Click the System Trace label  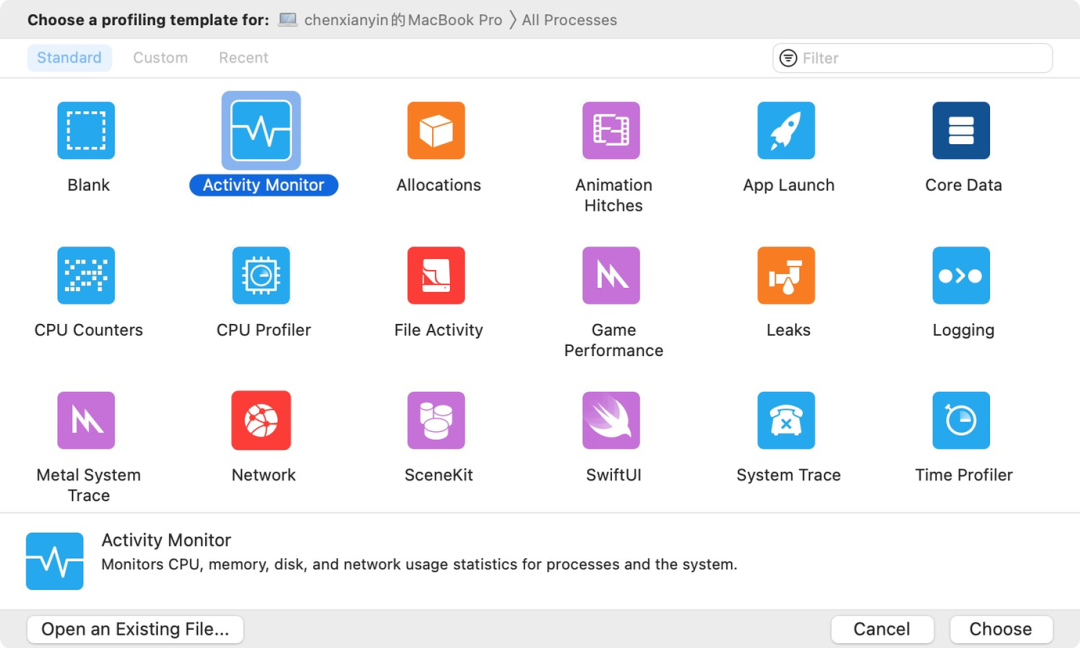[x=789, y=475]
